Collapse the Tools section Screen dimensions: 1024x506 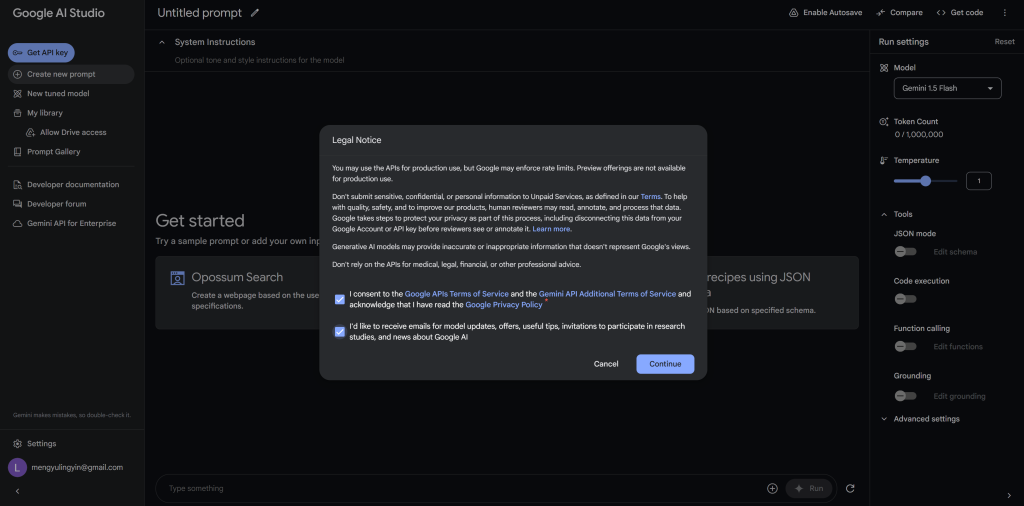click(884, 214)
